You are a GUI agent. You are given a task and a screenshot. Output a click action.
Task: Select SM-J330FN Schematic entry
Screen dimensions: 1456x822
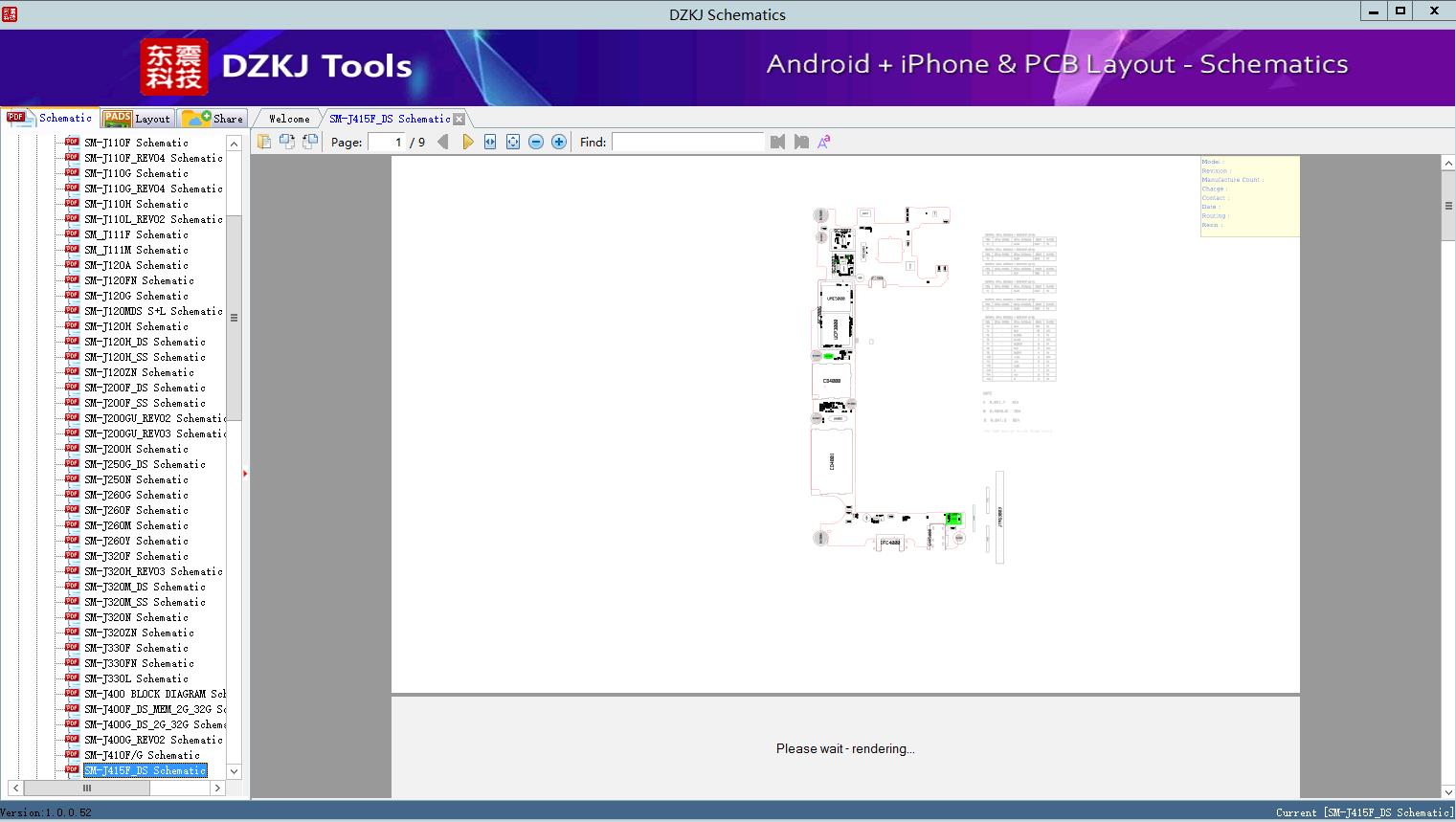point(139,663)
